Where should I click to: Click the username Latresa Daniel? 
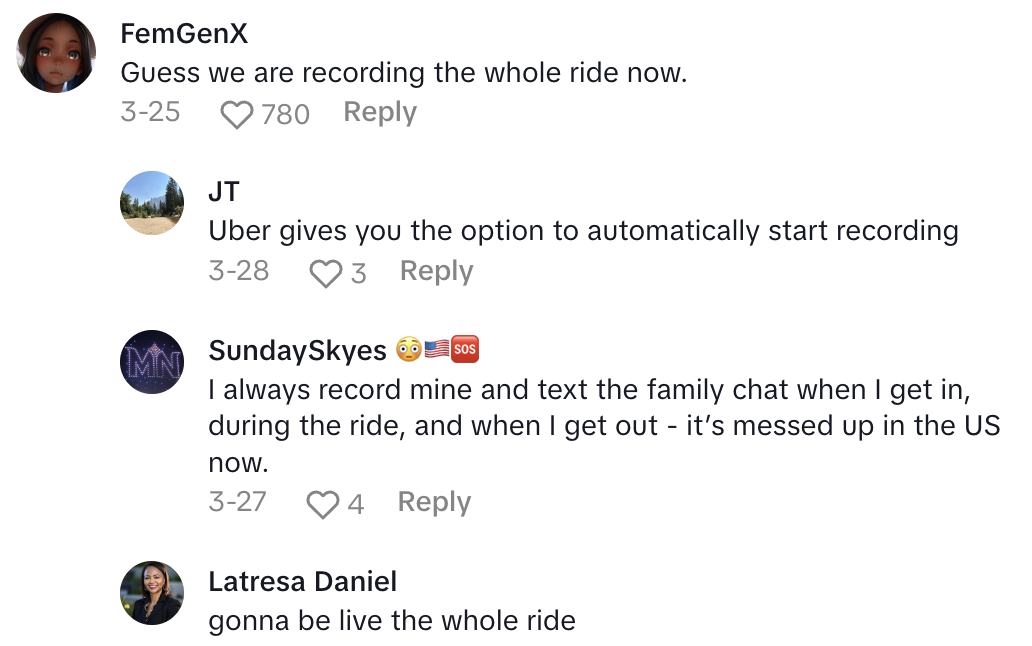[303, 581]
